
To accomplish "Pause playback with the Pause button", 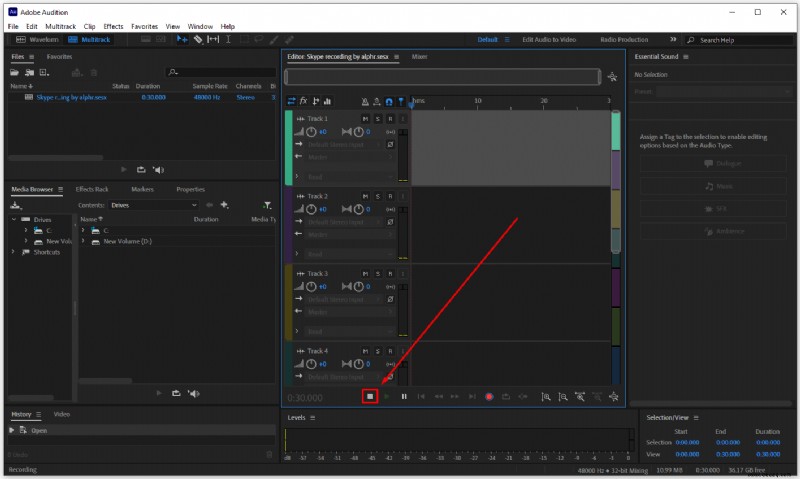I will (404, 396).
